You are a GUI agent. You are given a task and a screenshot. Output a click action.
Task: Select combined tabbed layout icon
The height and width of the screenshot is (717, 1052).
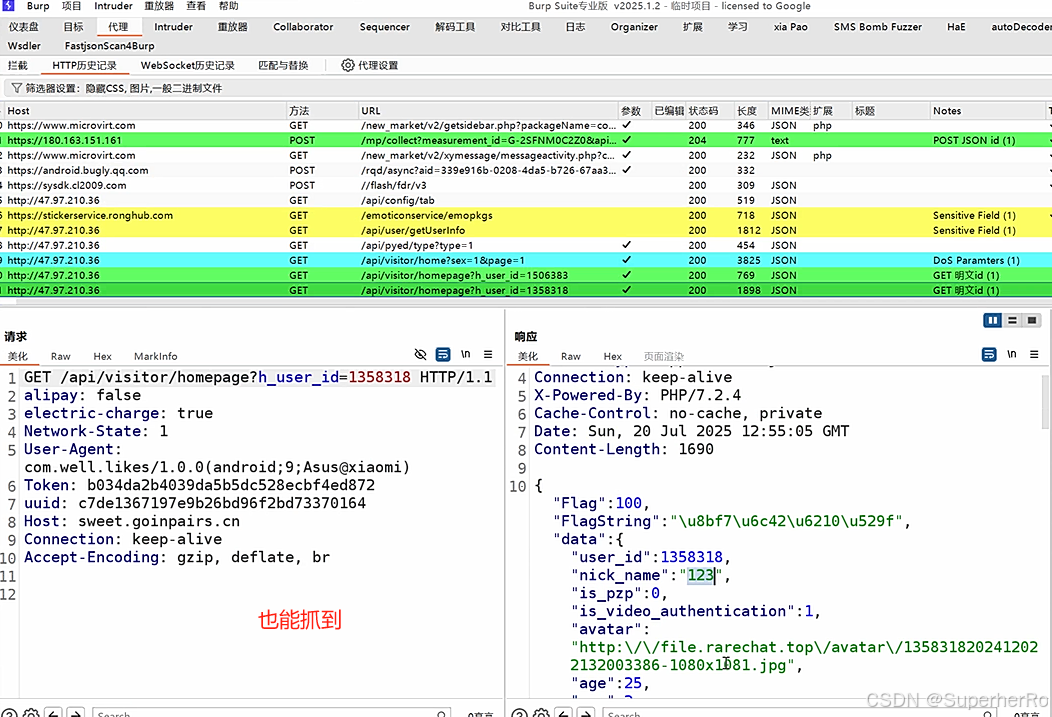pyautogui.click(x=1032, y=321)
